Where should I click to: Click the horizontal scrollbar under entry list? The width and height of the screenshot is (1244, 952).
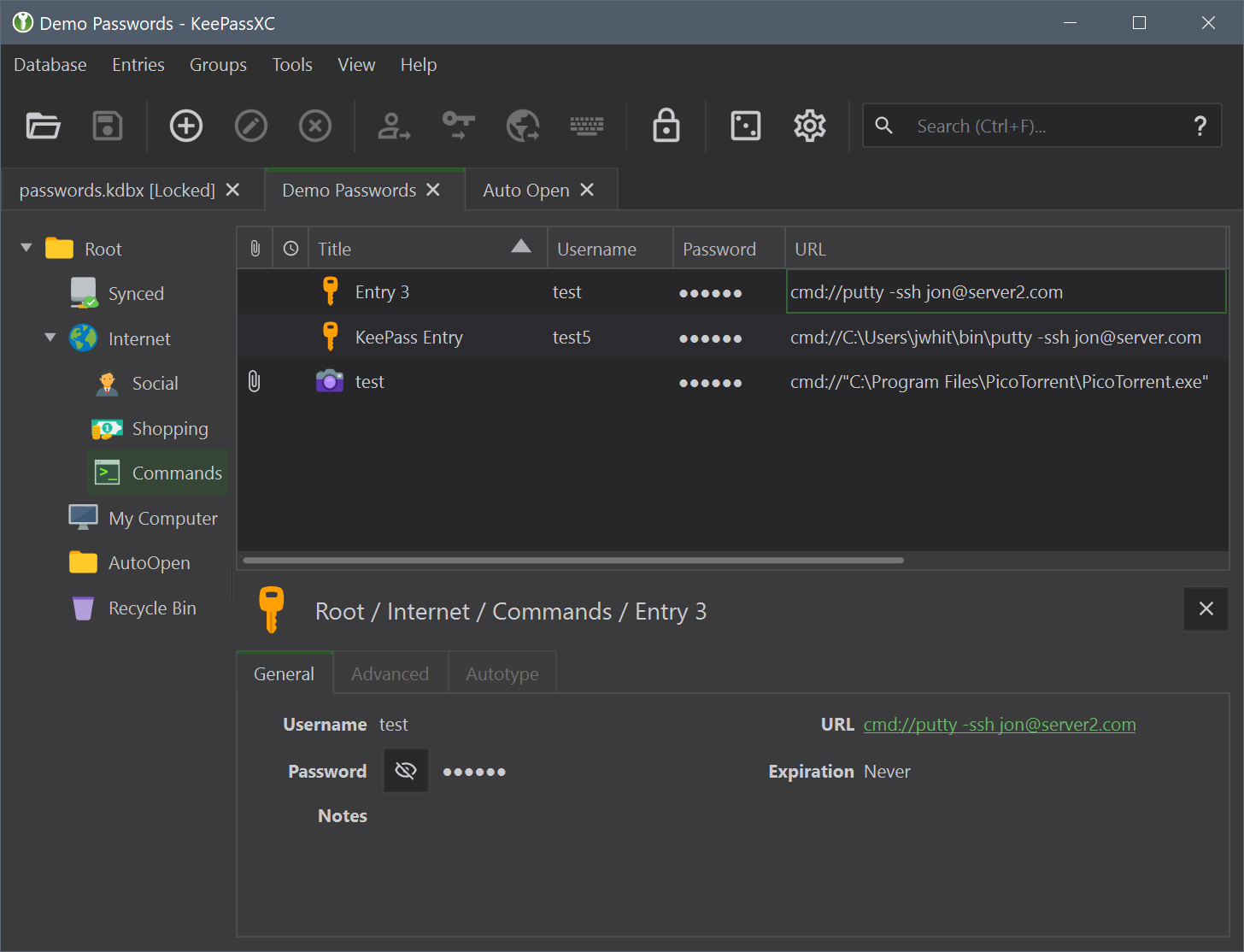click(x=572, y=561)
